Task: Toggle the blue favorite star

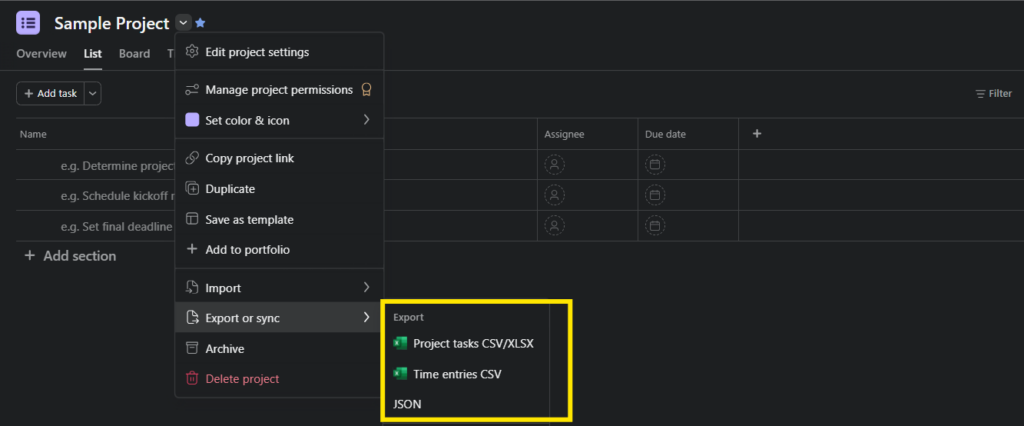Action: click(200, 23)
